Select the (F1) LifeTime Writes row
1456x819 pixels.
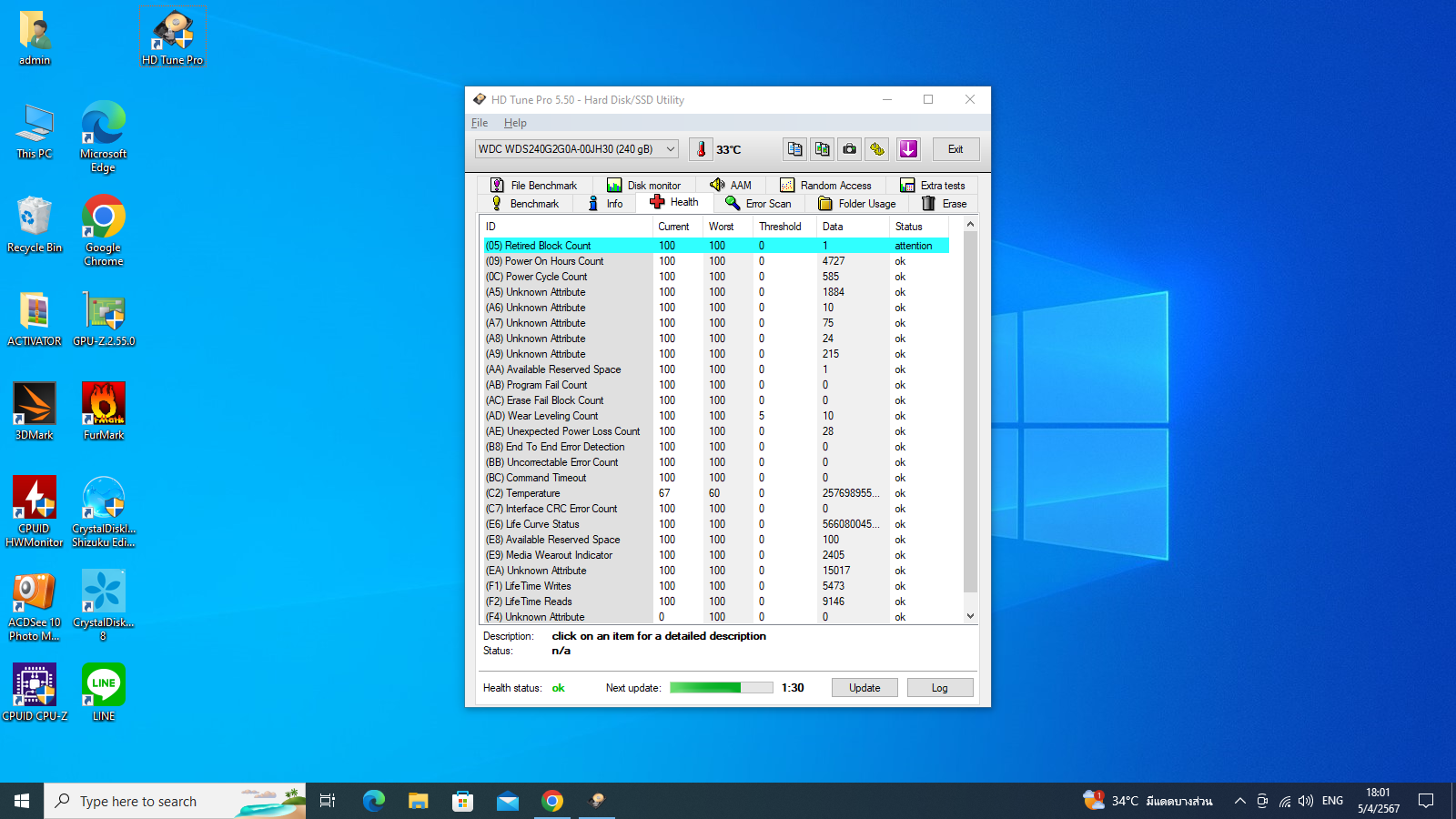[x=716, y=586]
